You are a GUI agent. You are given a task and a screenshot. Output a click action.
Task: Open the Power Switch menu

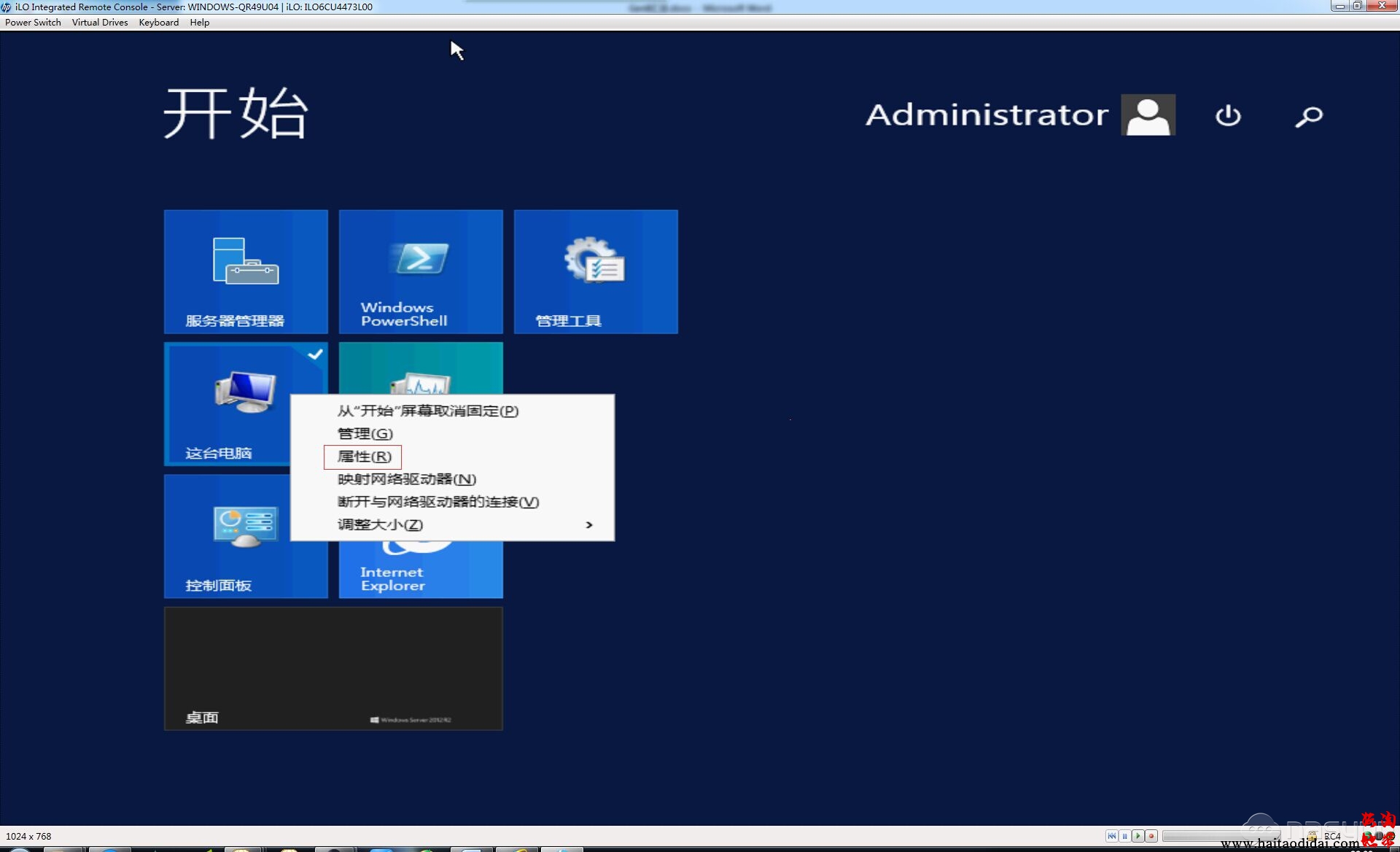tap(33, 23)
